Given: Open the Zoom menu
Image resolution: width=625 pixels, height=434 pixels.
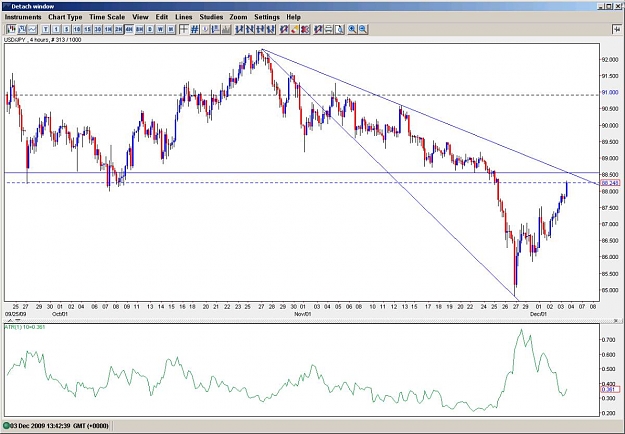Looking at the screenshot, I should [238, 17].
